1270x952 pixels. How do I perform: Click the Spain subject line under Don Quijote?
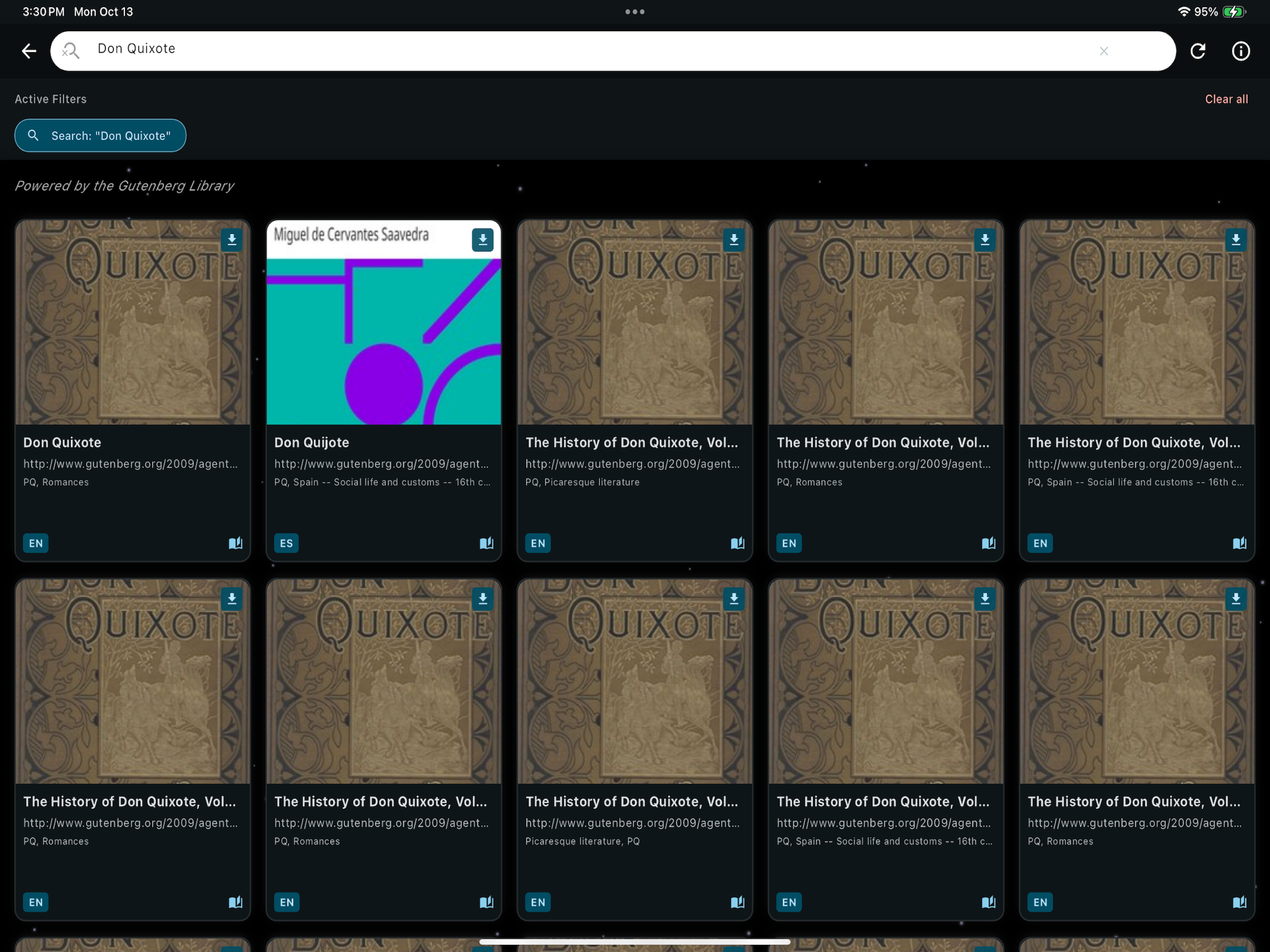(x=383, y=483)
